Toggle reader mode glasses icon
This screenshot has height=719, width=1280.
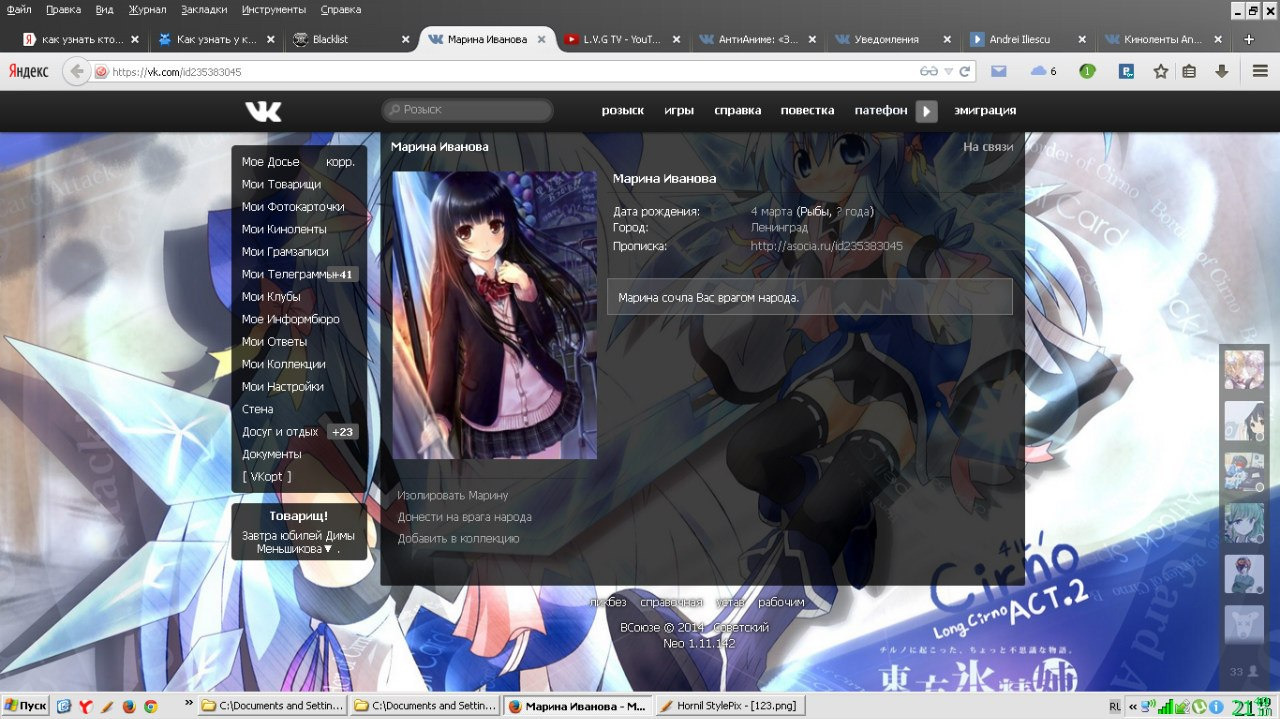coord(928,71)
